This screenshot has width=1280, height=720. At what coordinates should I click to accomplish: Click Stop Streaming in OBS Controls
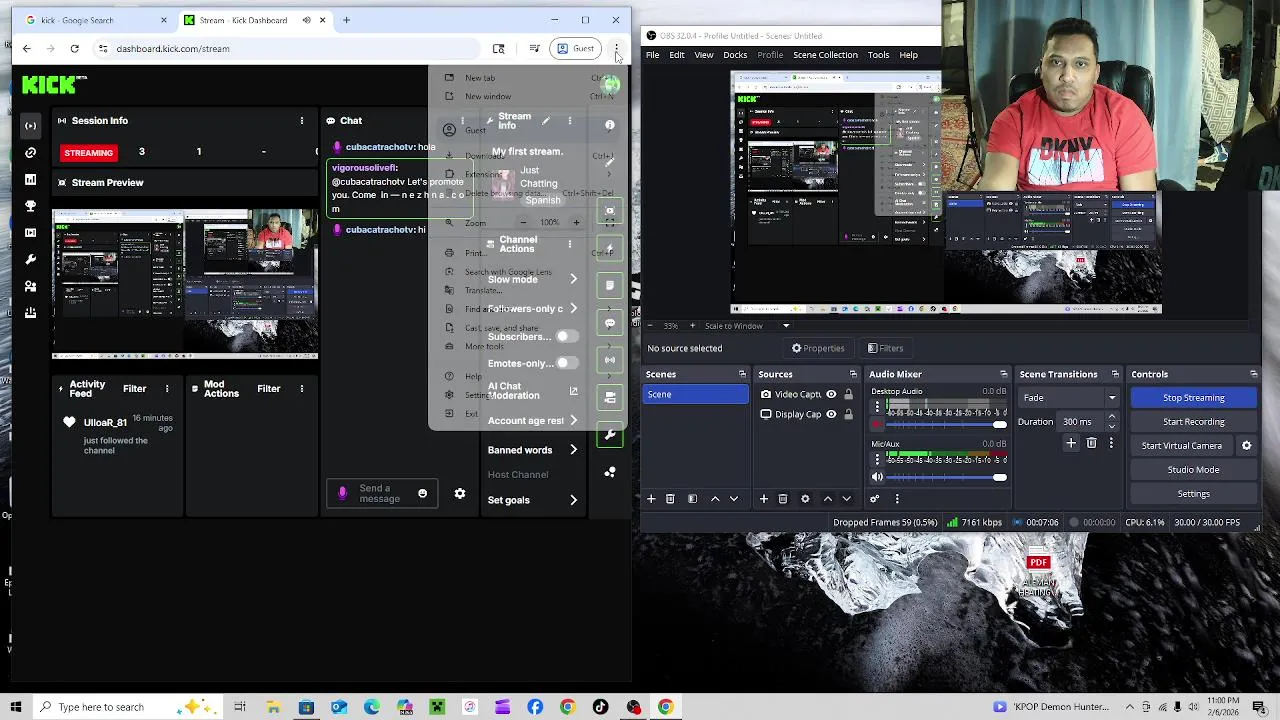(x=1193, y=398)
